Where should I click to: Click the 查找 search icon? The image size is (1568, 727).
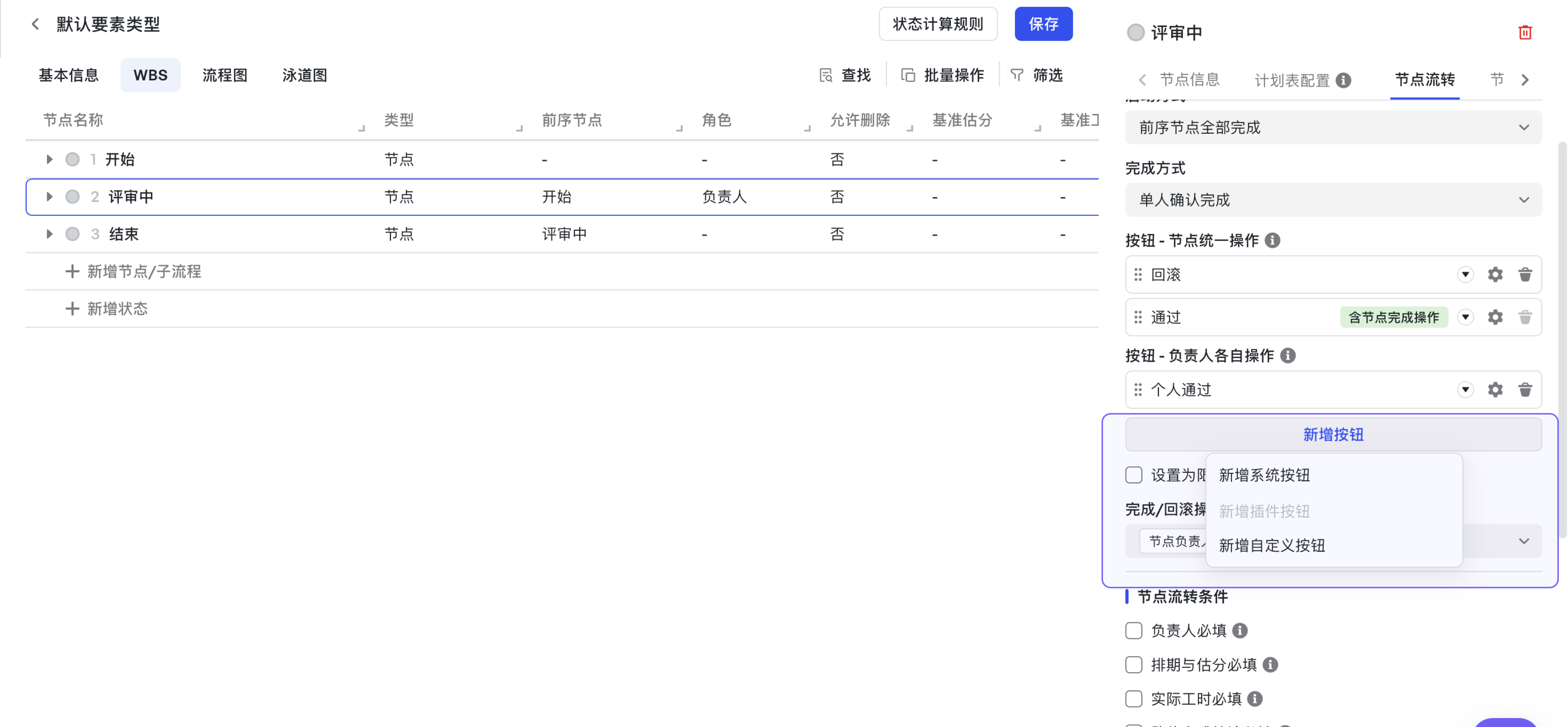click(826, 75)
